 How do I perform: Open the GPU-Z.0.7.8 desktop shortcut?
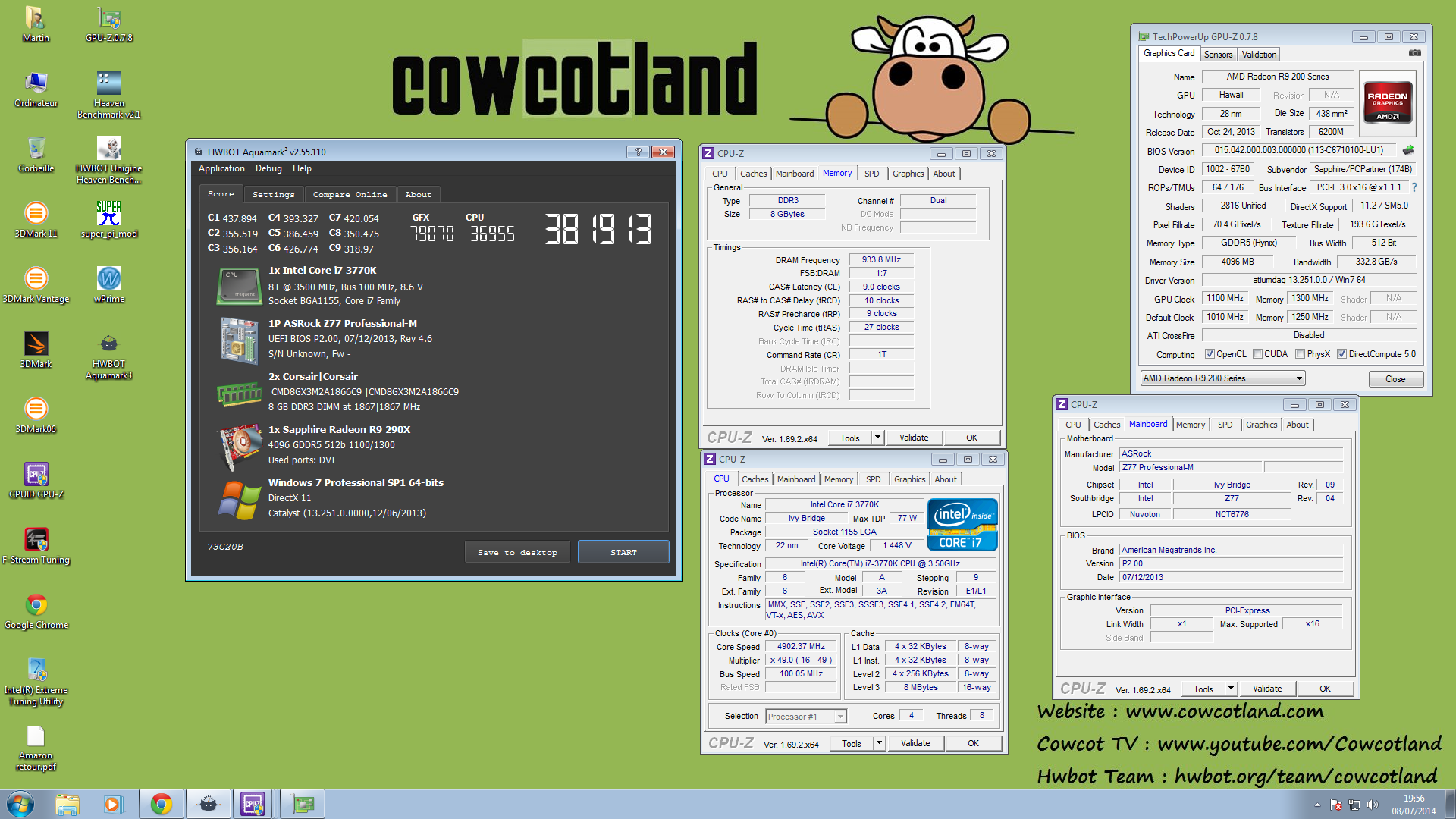(x=109, y=24)
